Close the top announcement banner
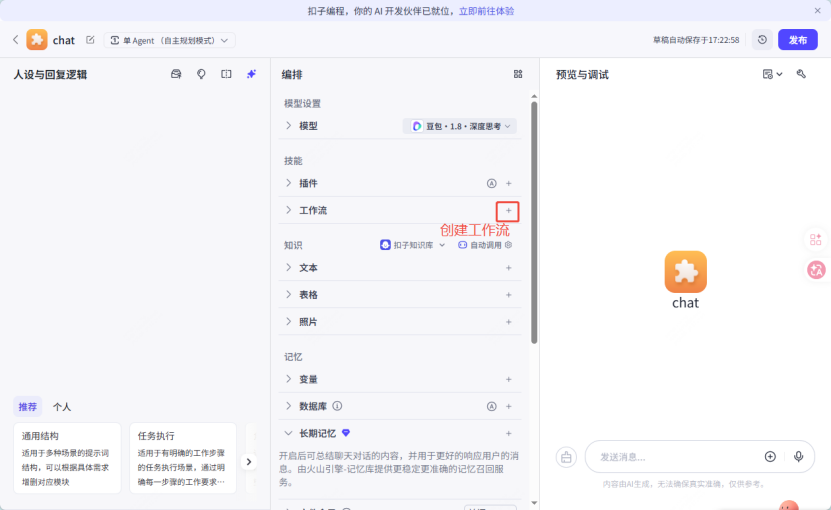 tap(817, 11)
